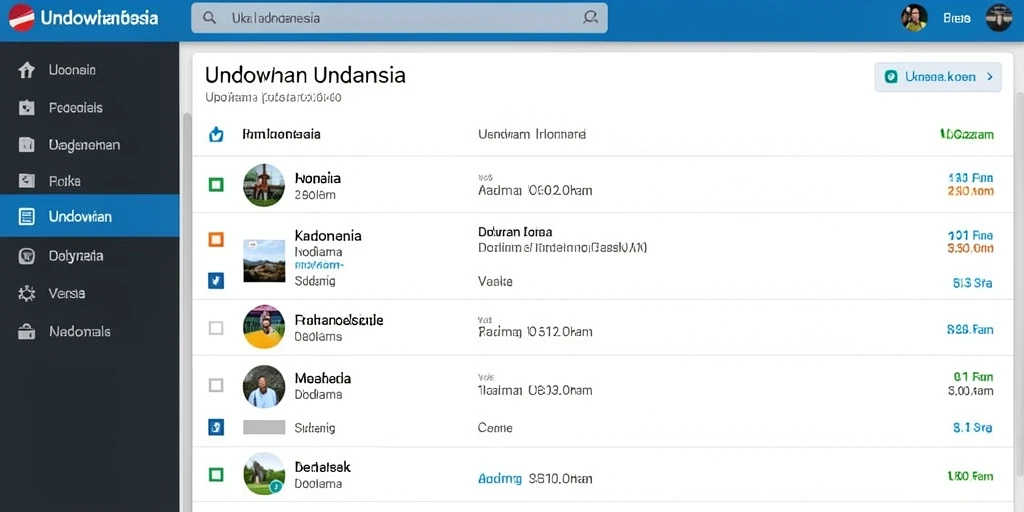1024x512 pixels.
Task: Click the Ukneaa.koen button
Action: click(x=937, y=77)
